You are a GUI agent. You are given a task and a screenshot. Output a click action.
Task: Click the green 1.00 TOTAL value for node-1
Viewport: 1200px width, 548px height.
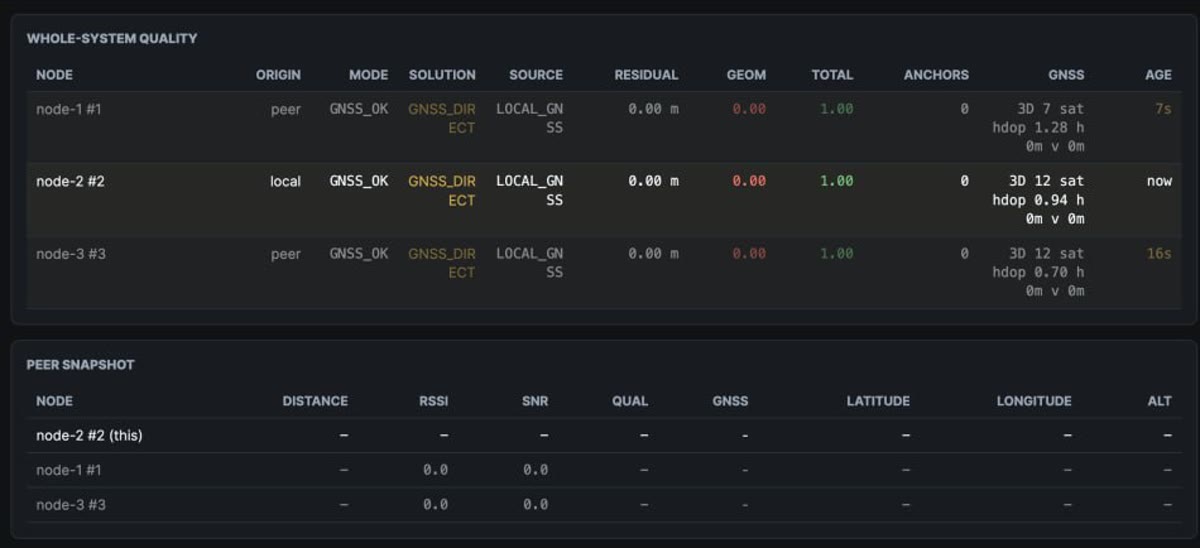pyautogui.click(x=836, y=109)
